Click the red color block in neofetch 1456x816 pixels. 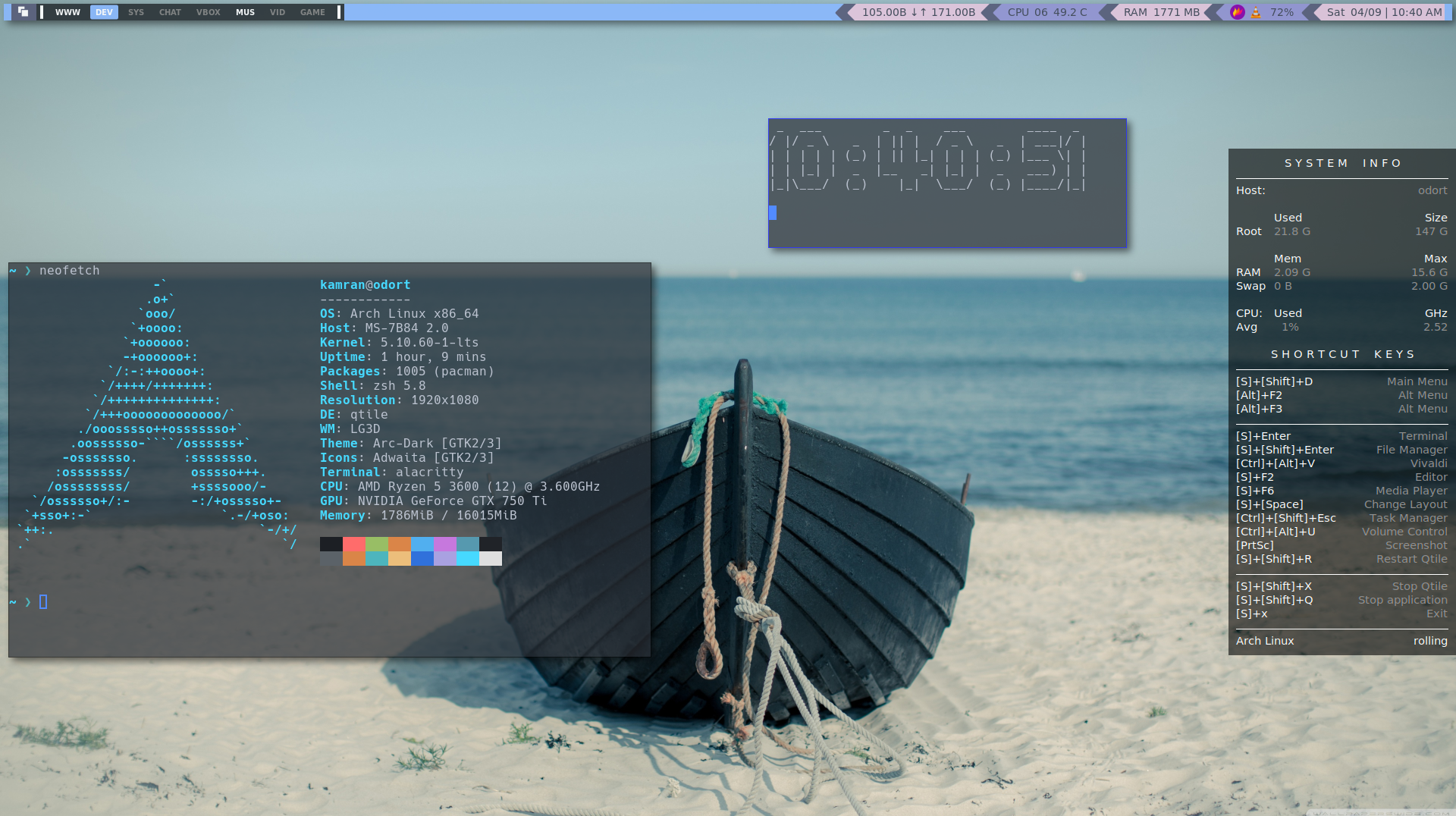coord(354,544)
